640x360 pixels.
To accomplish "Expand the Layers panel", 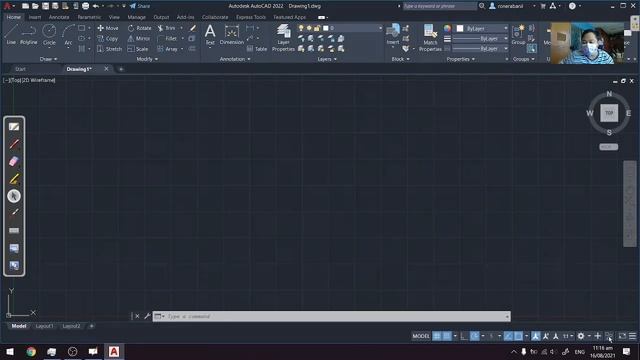I will point(327,59).
